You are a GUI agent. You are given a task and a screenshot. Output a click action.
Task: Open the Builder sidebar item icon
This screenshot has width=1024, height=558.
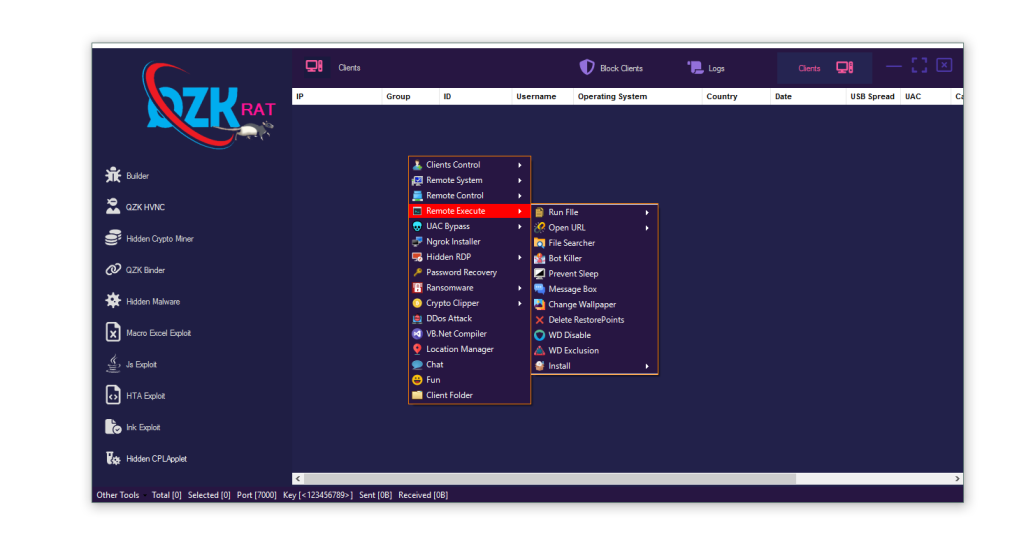(x=113, y=175)
